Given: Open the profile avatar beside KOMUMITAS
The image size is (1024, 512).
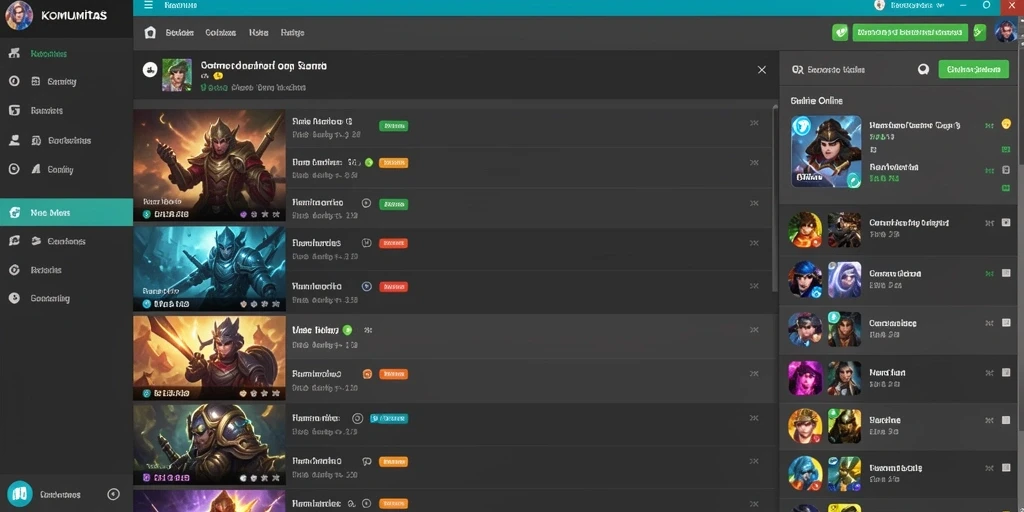Looking at the screenshot, I should point(19,15).
